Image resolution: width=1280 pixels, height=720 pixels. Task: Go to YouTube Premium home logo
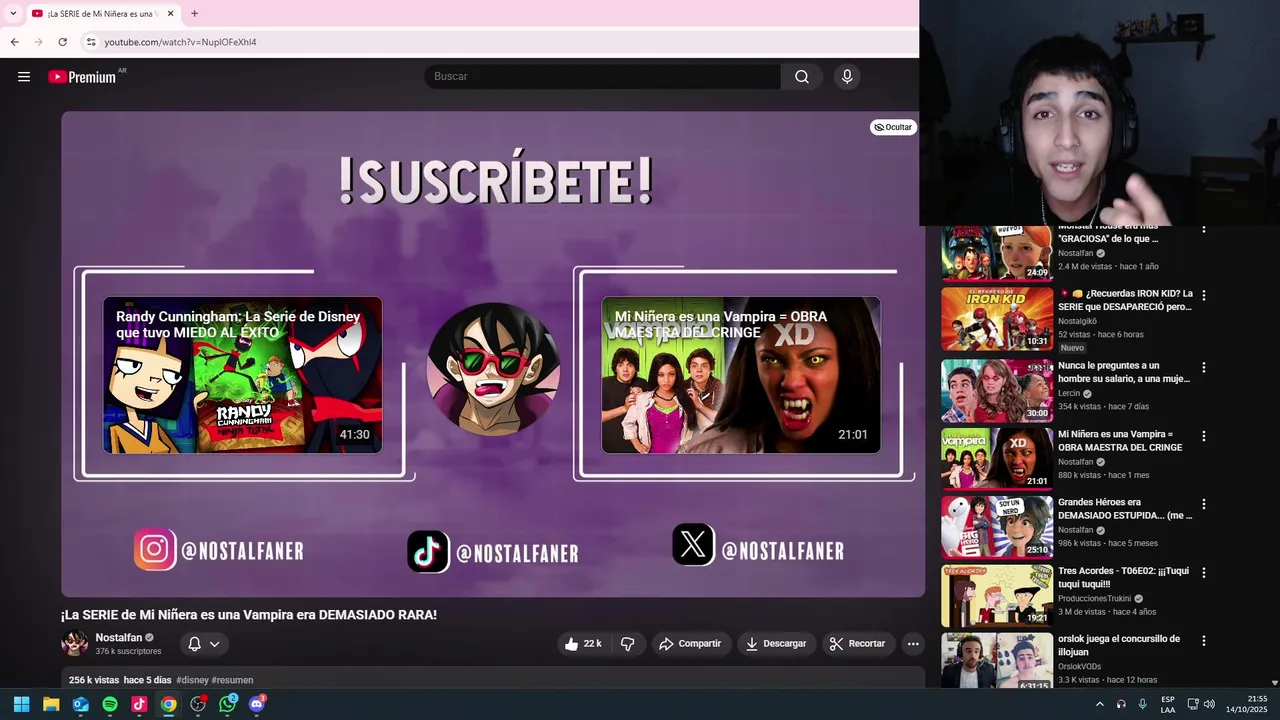click(82, 77)
